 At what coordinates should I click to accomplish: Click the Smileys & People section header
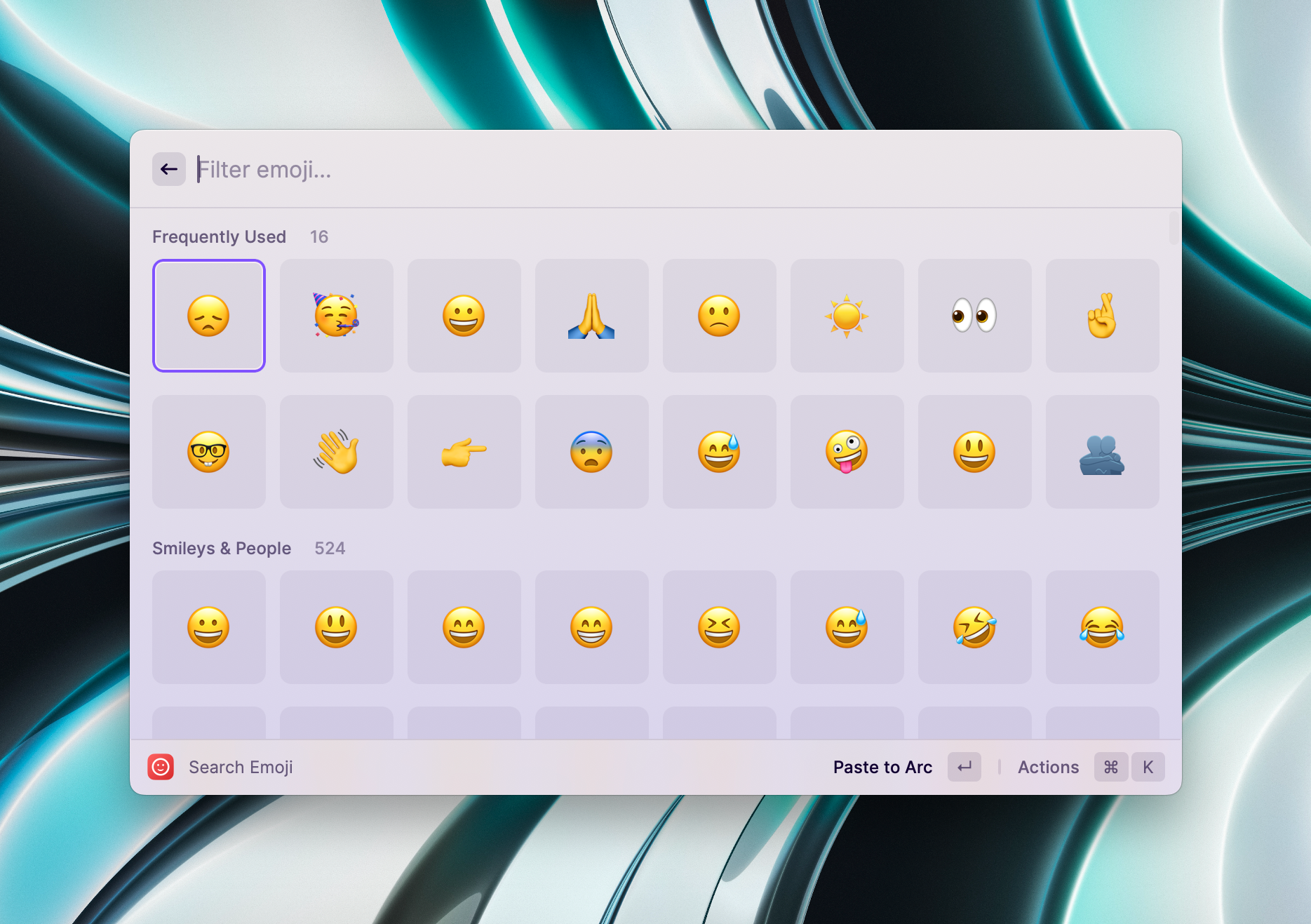(222, 549)
